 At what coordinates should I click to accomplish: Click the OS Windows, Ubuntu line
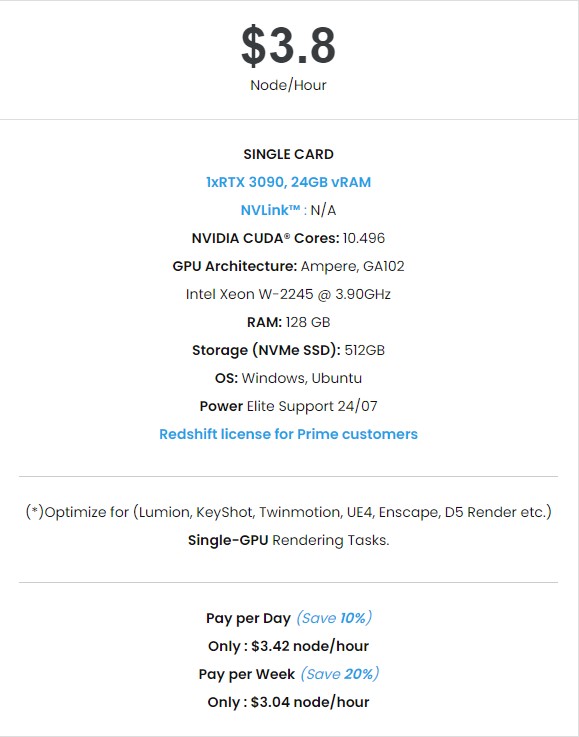[x=289, y=378]
